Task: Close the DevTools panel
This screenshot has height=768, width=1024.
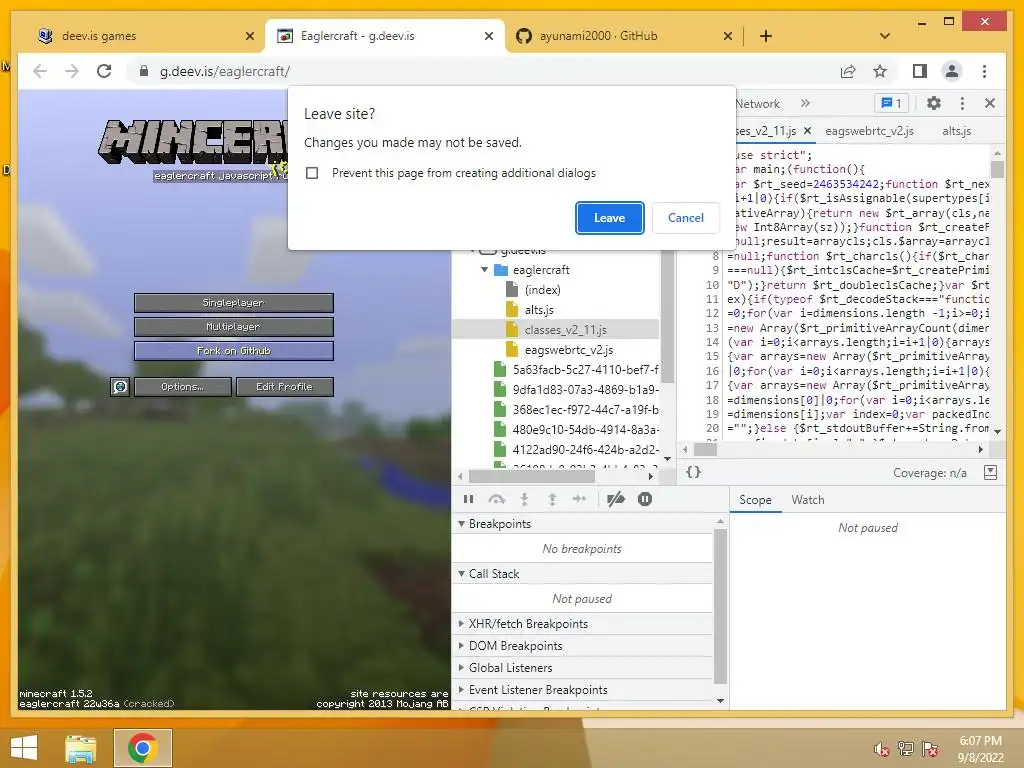Action: 990,103
